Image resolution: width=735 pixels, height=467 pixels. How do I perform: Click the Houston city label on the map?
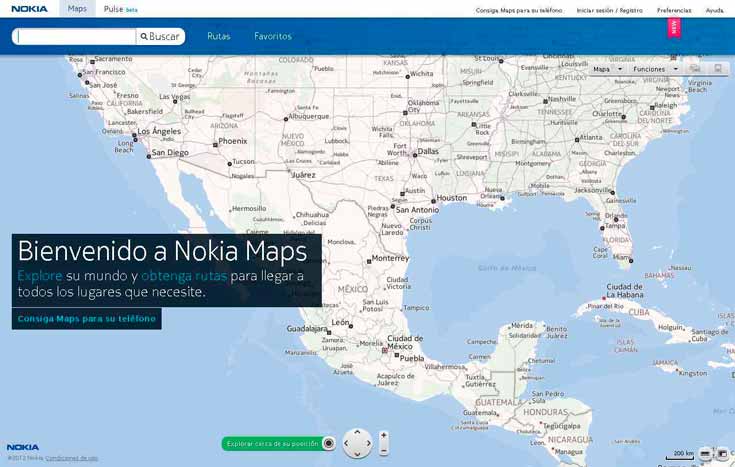451,198
